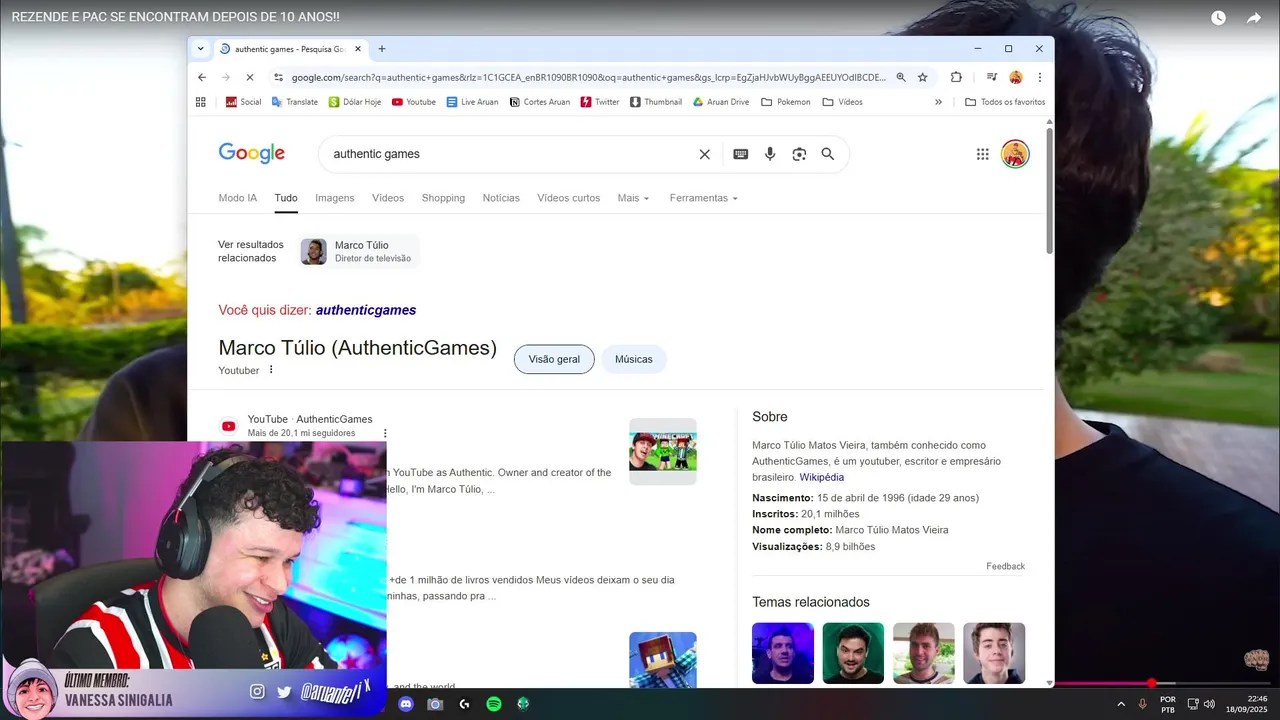Click the address bar URL field

tap(588, 77)
